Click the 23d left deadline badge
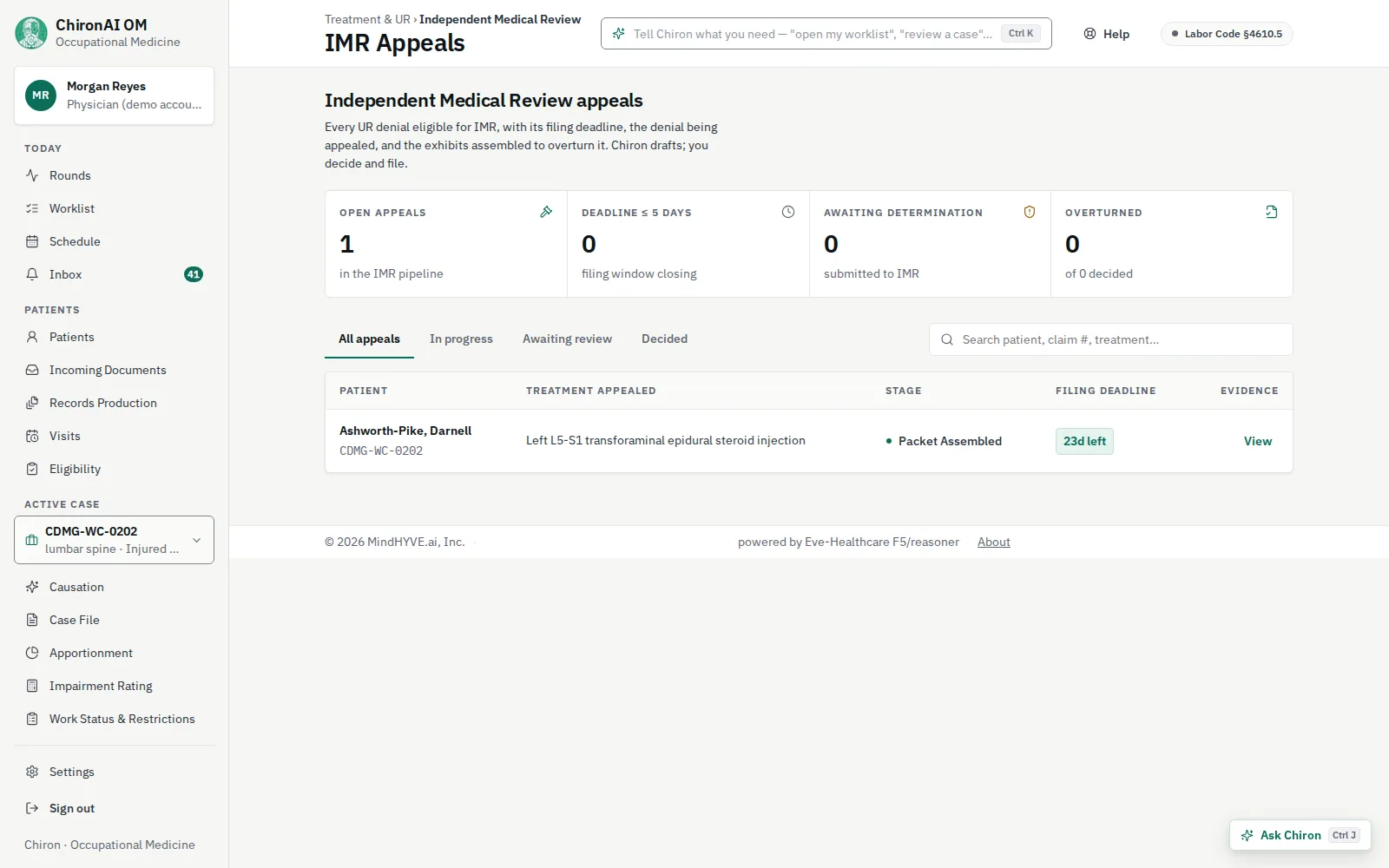The image size is (1389, 868). [1084, 441]
